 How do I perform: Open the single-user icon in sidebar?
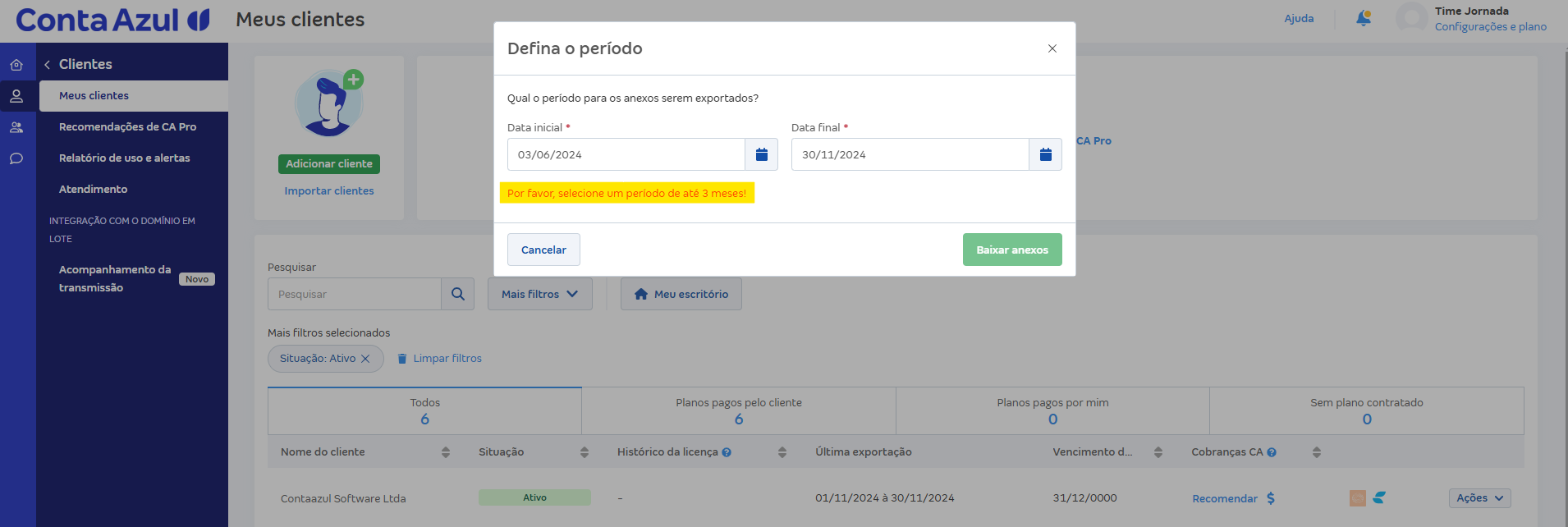[16, 96]
